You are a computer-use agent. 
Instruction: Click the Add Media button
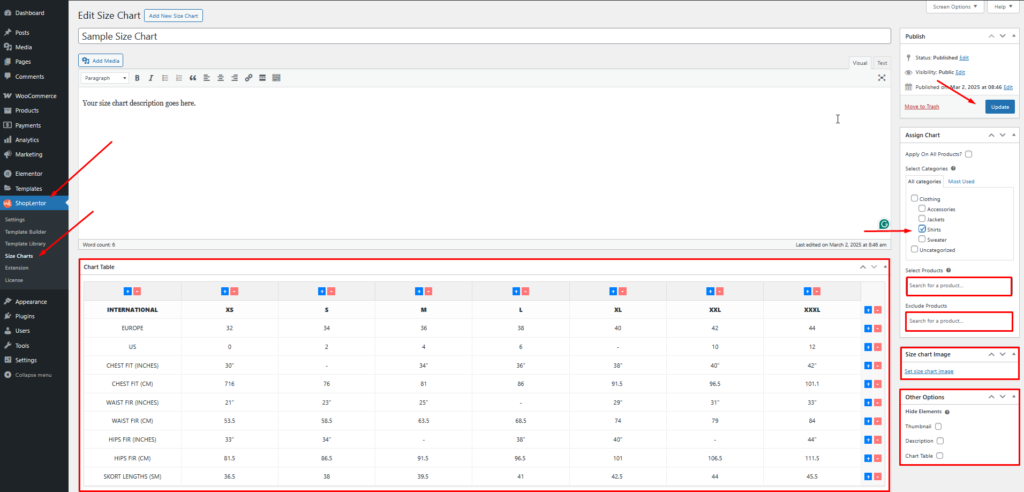pyautogui.click(x=100, y=60)
